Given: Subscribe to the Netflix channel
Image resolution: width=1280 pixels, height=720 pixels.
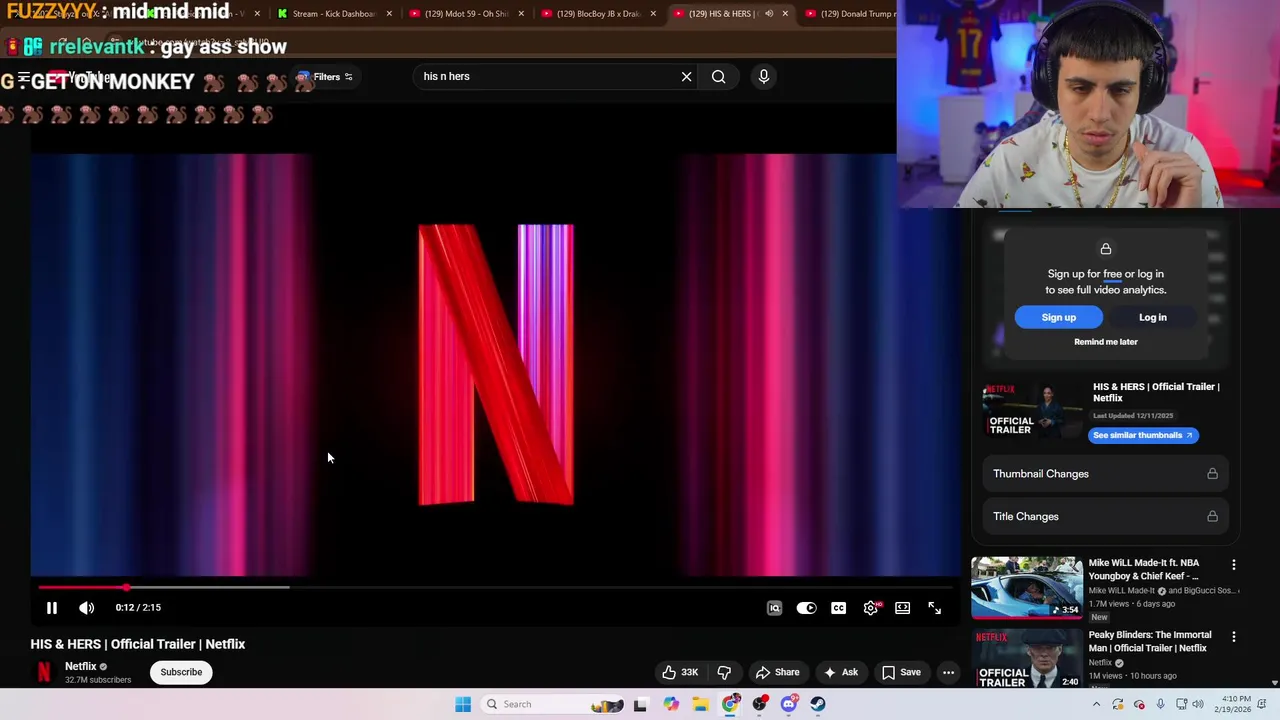Looking at the screenshot, I should click(181, 672).
